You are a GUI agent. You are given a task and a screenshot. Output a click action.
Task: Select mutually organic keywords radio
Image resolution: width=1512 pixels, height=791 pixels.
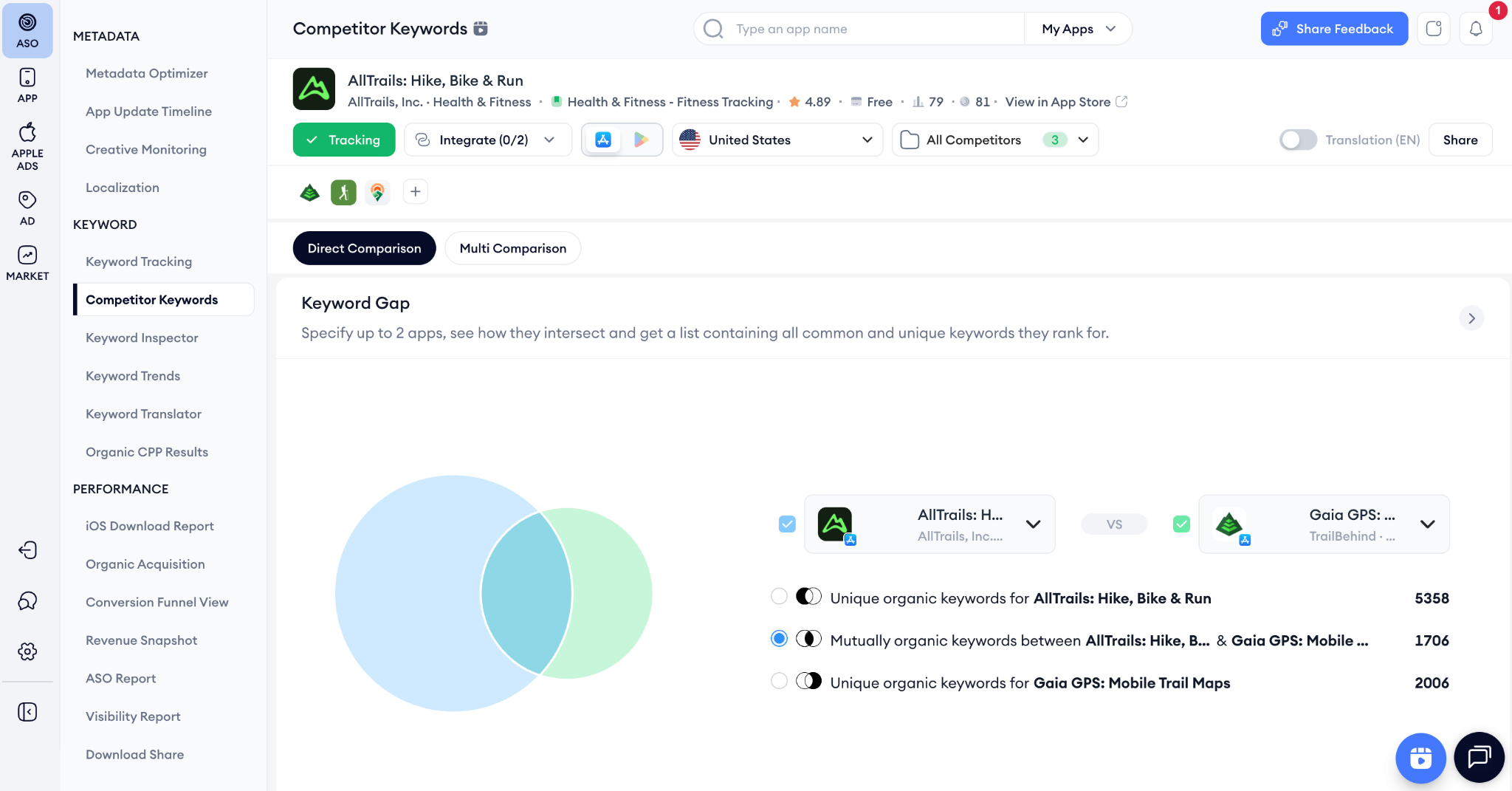779,638
